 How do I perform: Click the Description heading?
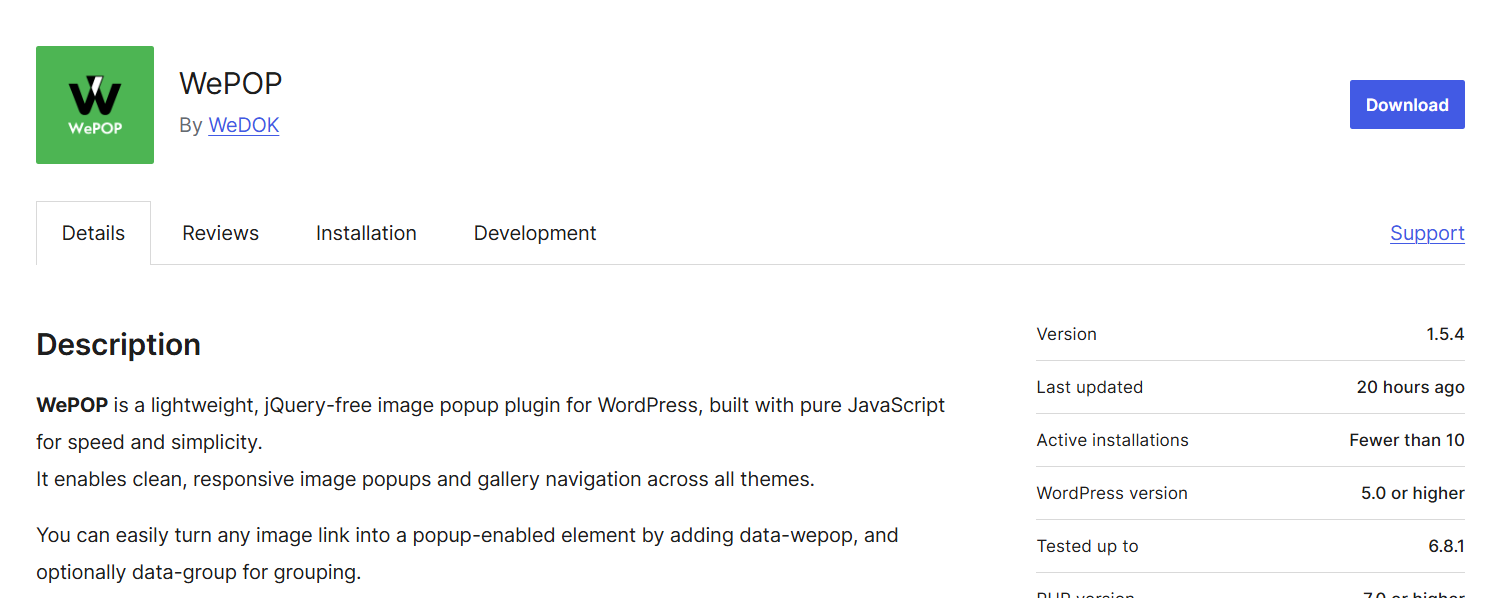[x=118, y=344]
